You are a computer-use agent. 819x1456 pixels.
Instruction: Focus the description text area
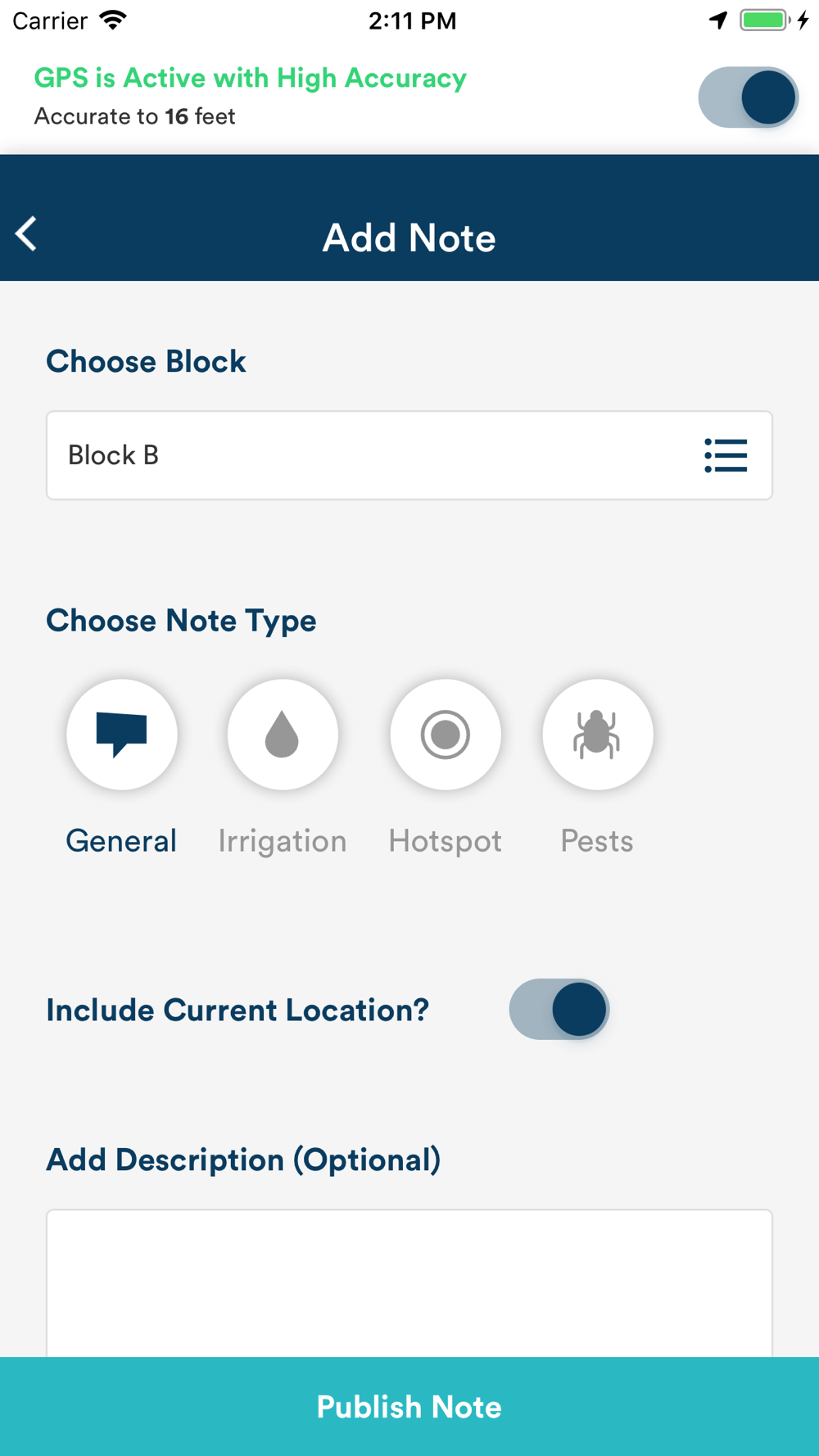click(x=409, y=1283)
